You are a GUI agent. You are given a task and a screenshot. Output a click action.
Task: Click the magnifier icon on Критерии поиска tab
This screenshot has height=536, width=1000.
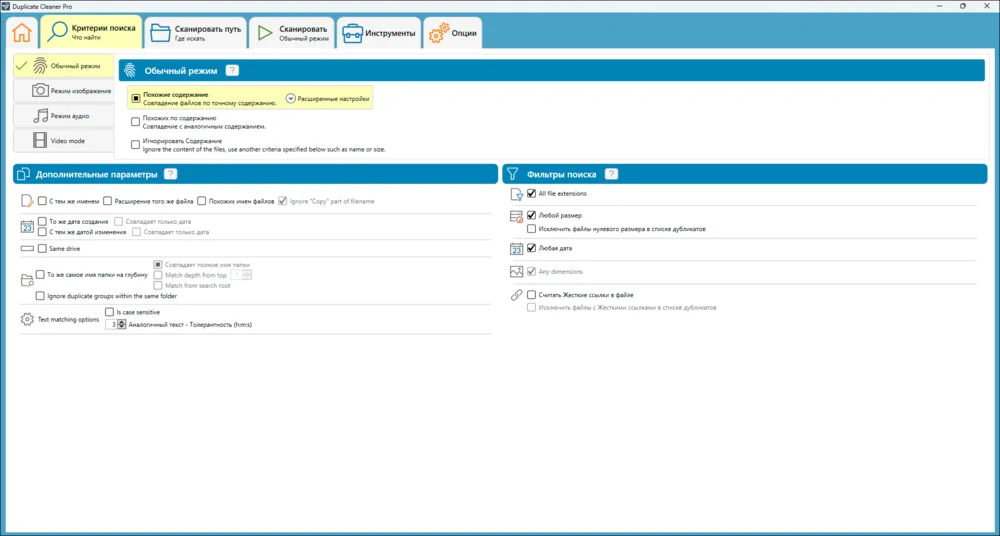click(x=59, y=32)
